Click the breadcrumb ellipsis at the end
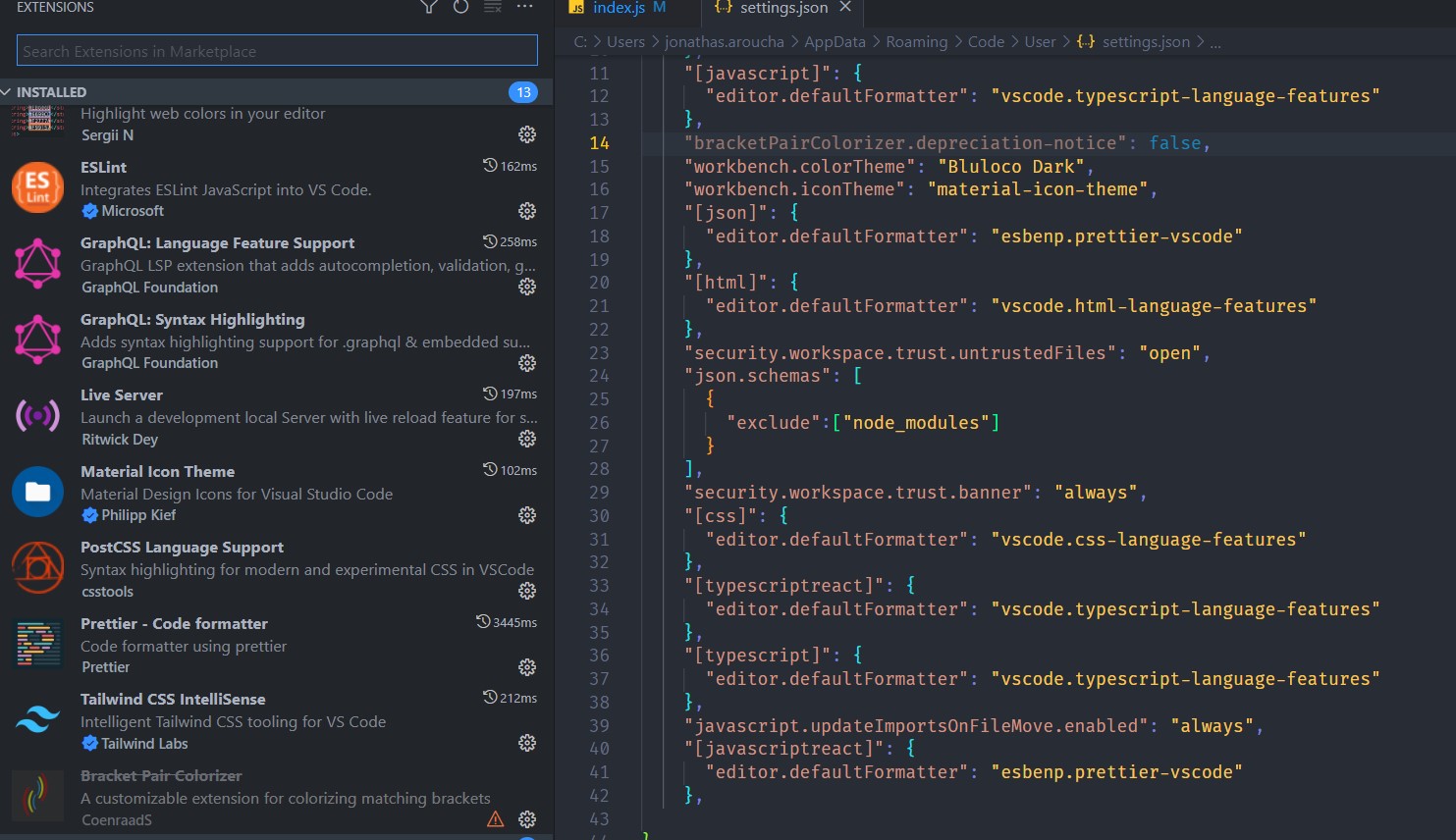This screenshot has height=840, width=1456. (1215, 42)
